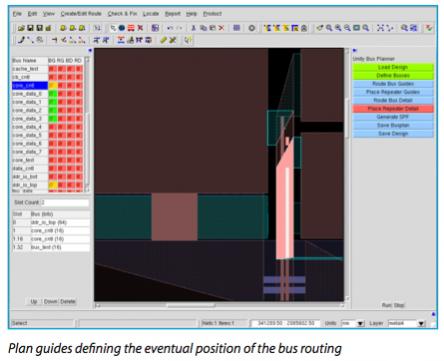
Task: Click the green pencil icon in second toolbar row
Action: click(x=163, y=40)
